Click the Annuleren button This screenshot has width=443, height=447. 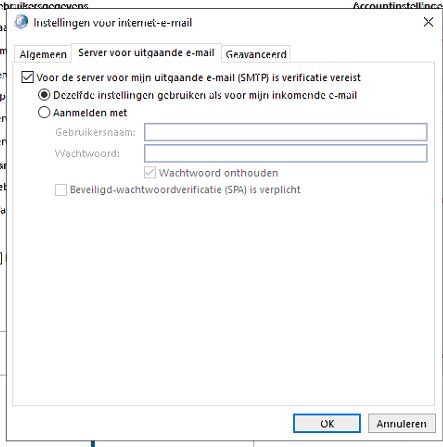tap(402, 423)
